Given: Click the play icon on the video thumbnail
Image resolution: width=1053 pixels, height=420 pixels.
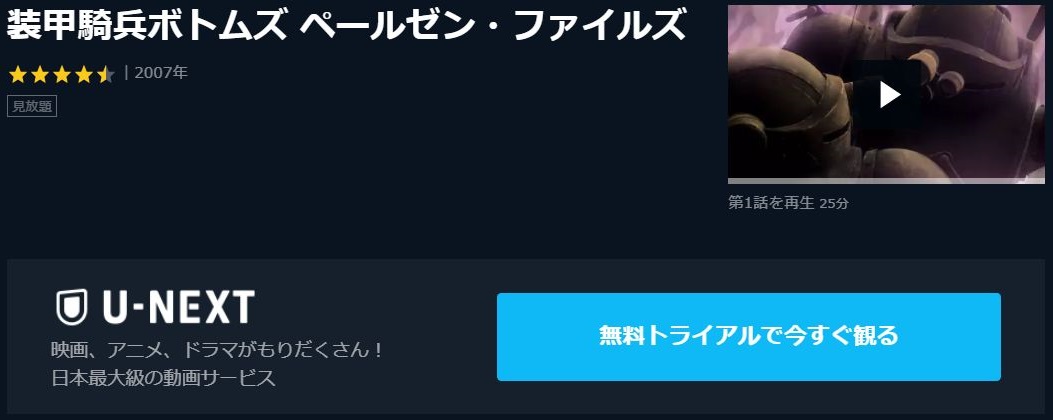Looking at the screenshot, I should pos(890,95).
